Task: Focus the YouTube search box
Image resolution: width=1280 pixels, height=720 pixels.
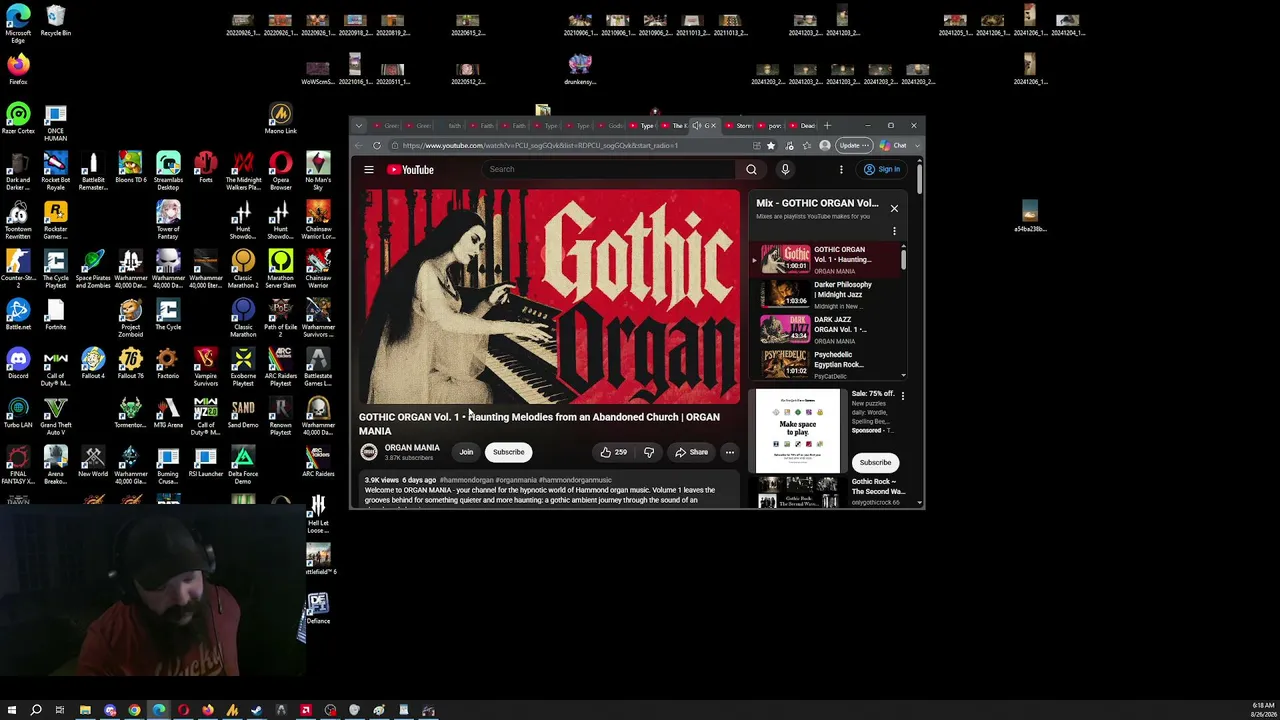Action: 610,170
